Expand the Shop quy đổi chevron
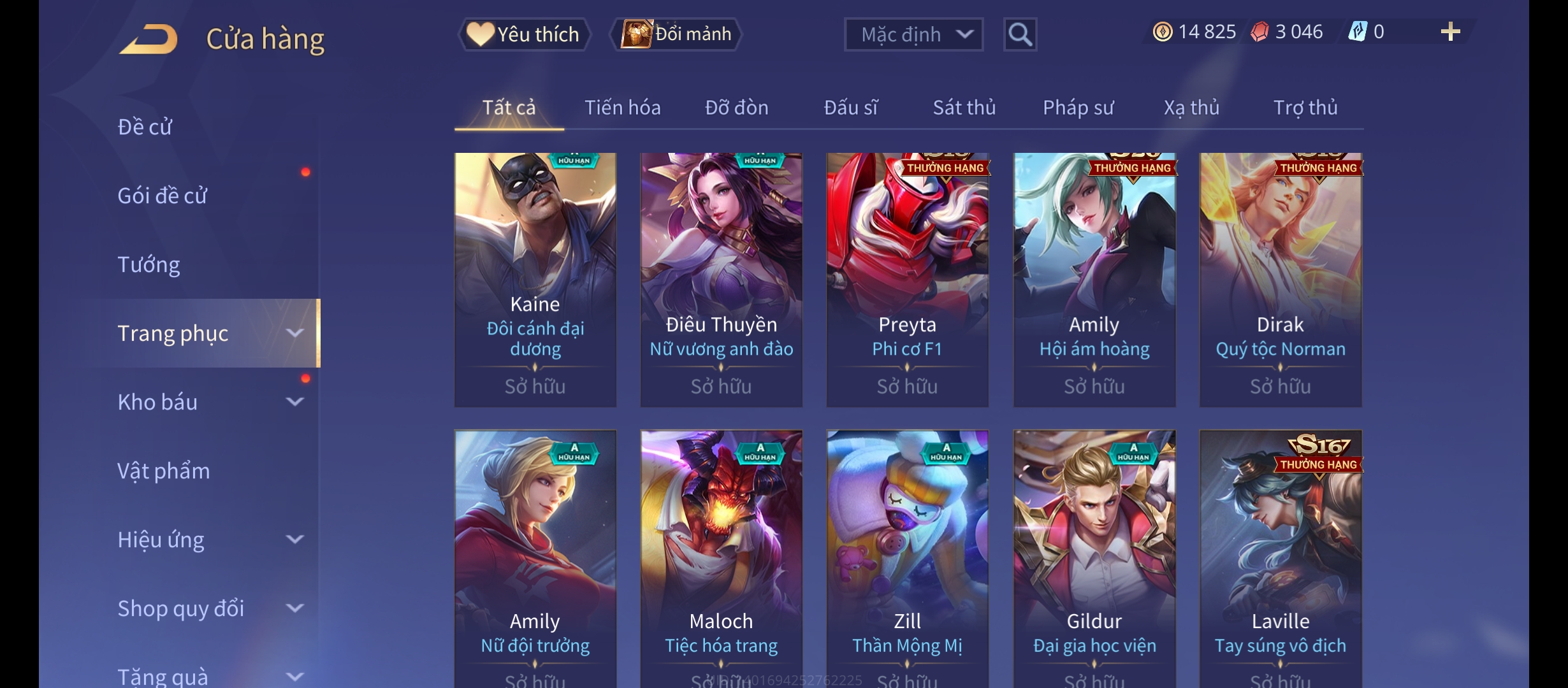 point(294,608)
